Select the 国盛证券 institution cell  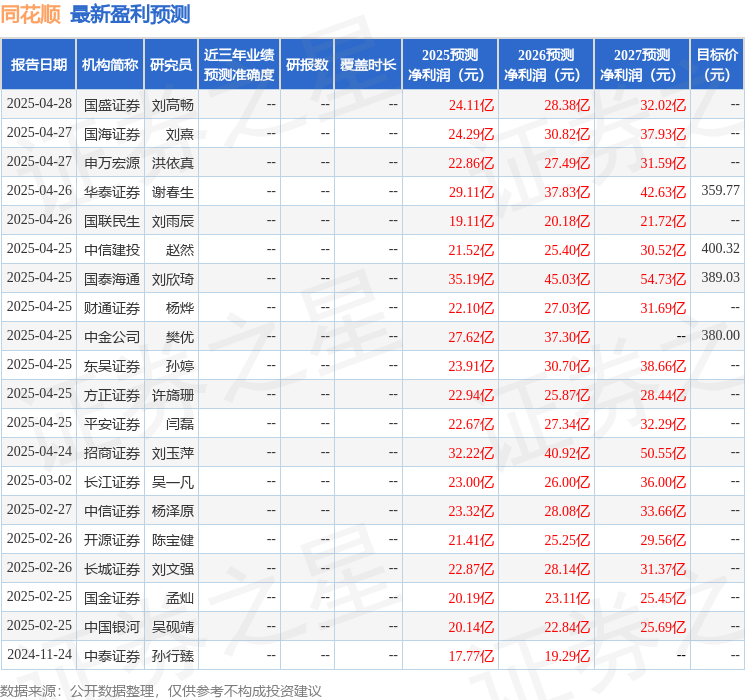pyautogui.click(x=112, y=105)
